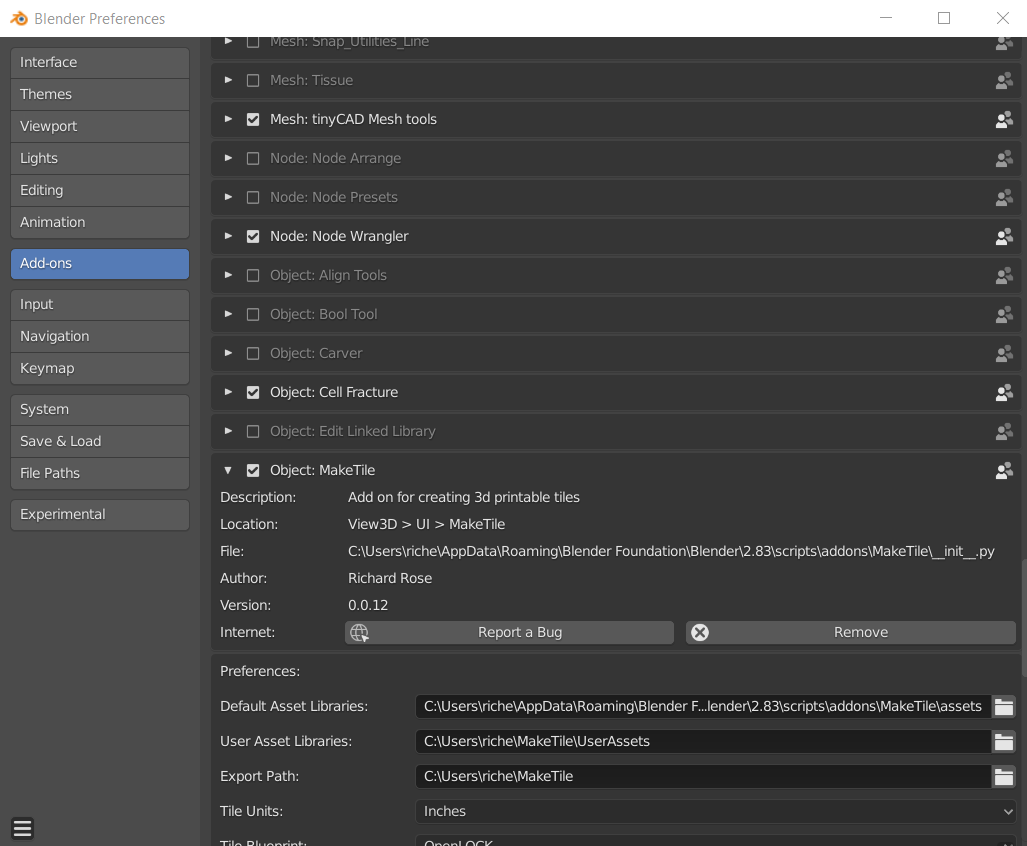This screenshot has width=1027, height=846.
Task: Expand Object: Cell Fracture details
Action: (x=228, y=392)
